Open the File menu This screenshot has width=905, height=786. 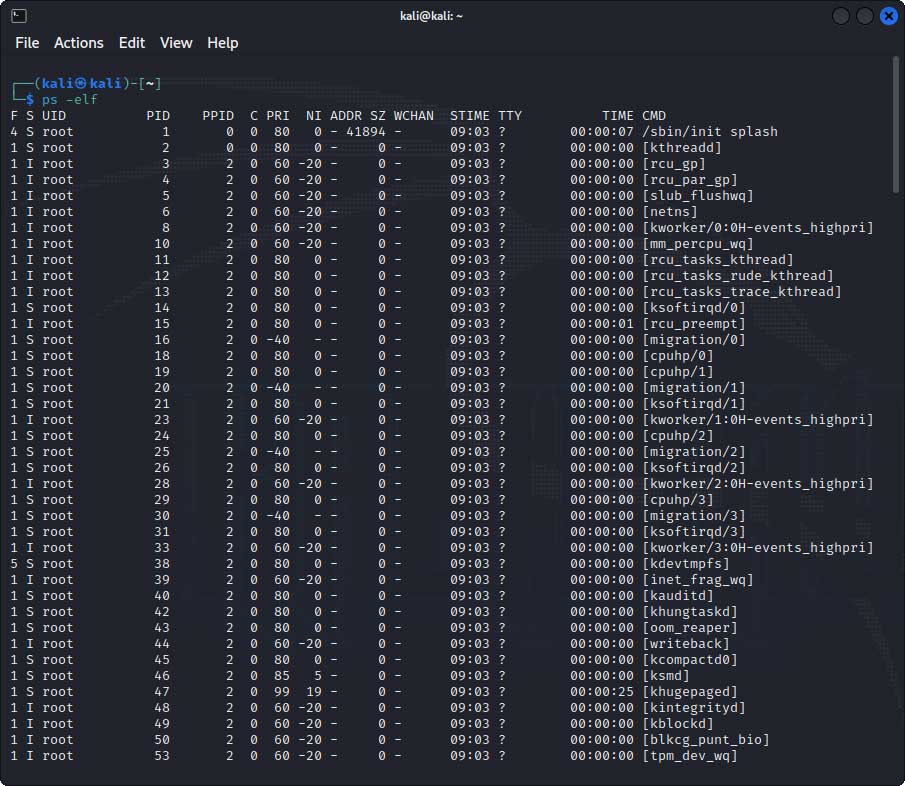click(x=27, y=43)
